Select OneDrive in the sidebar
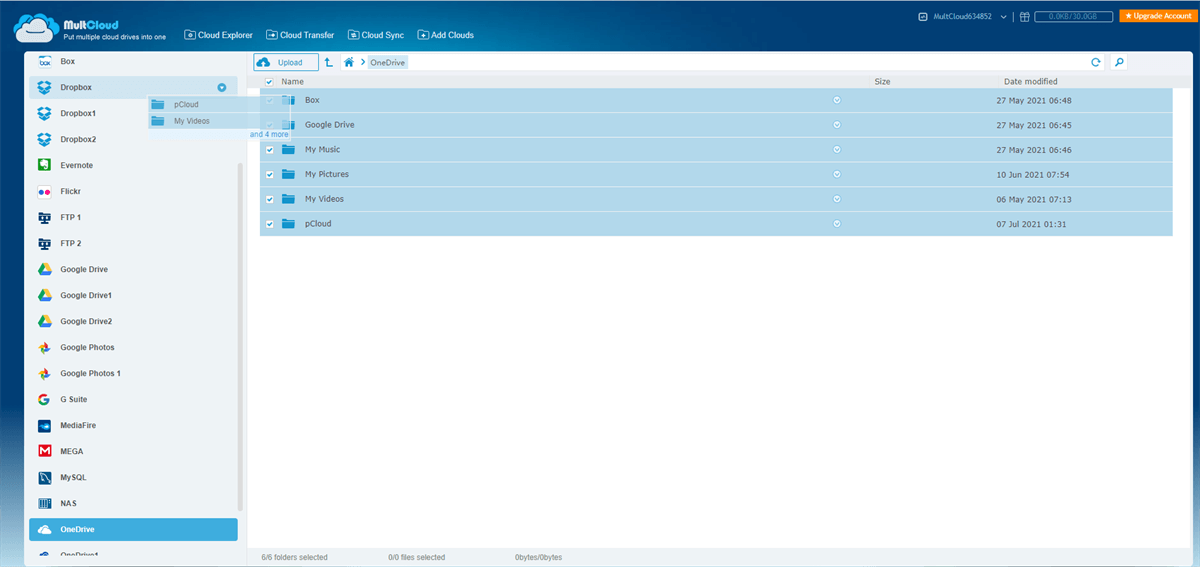The image size is (1200, 567). (x=133, y=529)
